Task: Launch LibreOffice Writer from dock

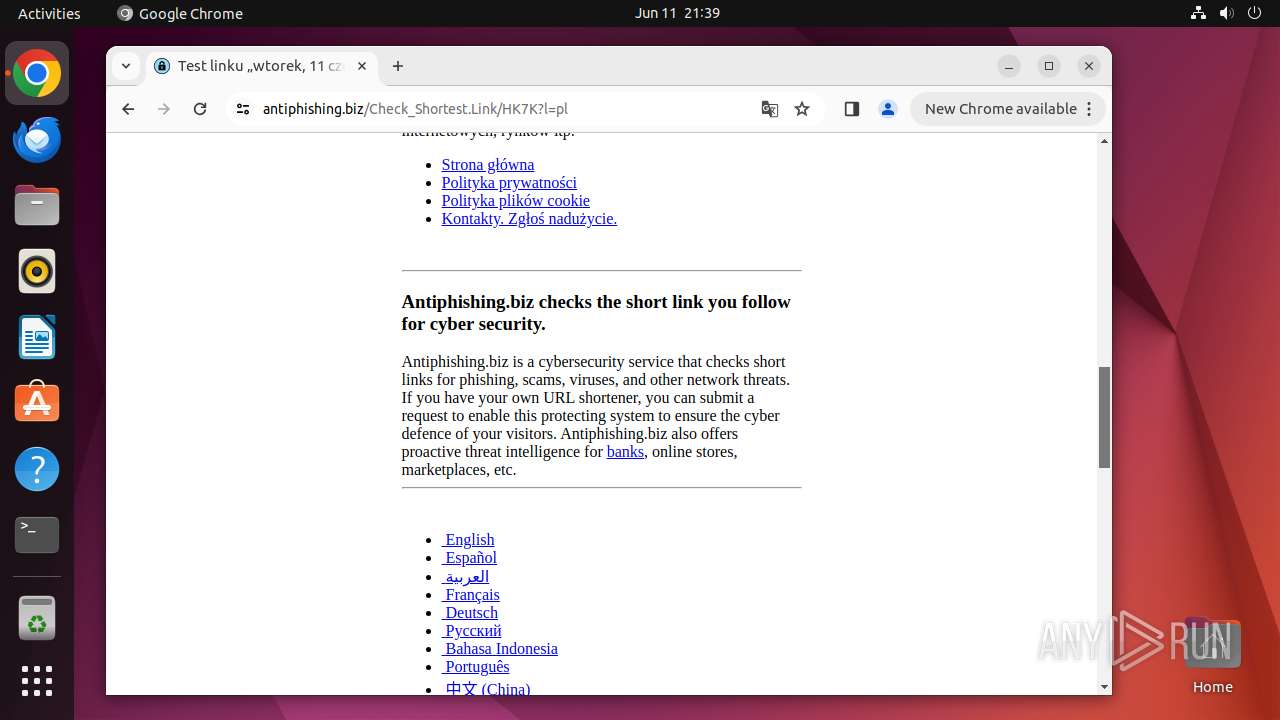Action: [x=37, y=337]
